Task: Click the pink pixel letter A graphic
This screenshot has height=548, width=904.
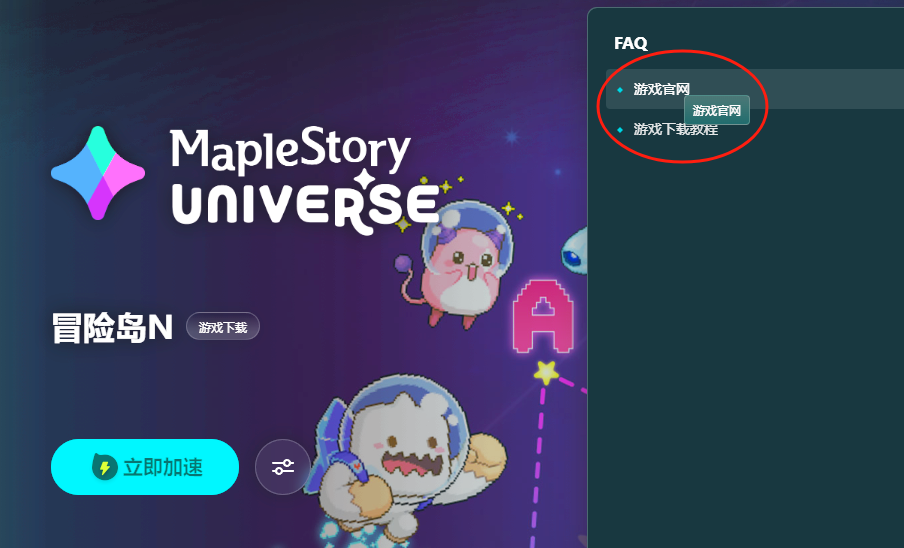Action: pyautogui.click(x=543, y=316)
